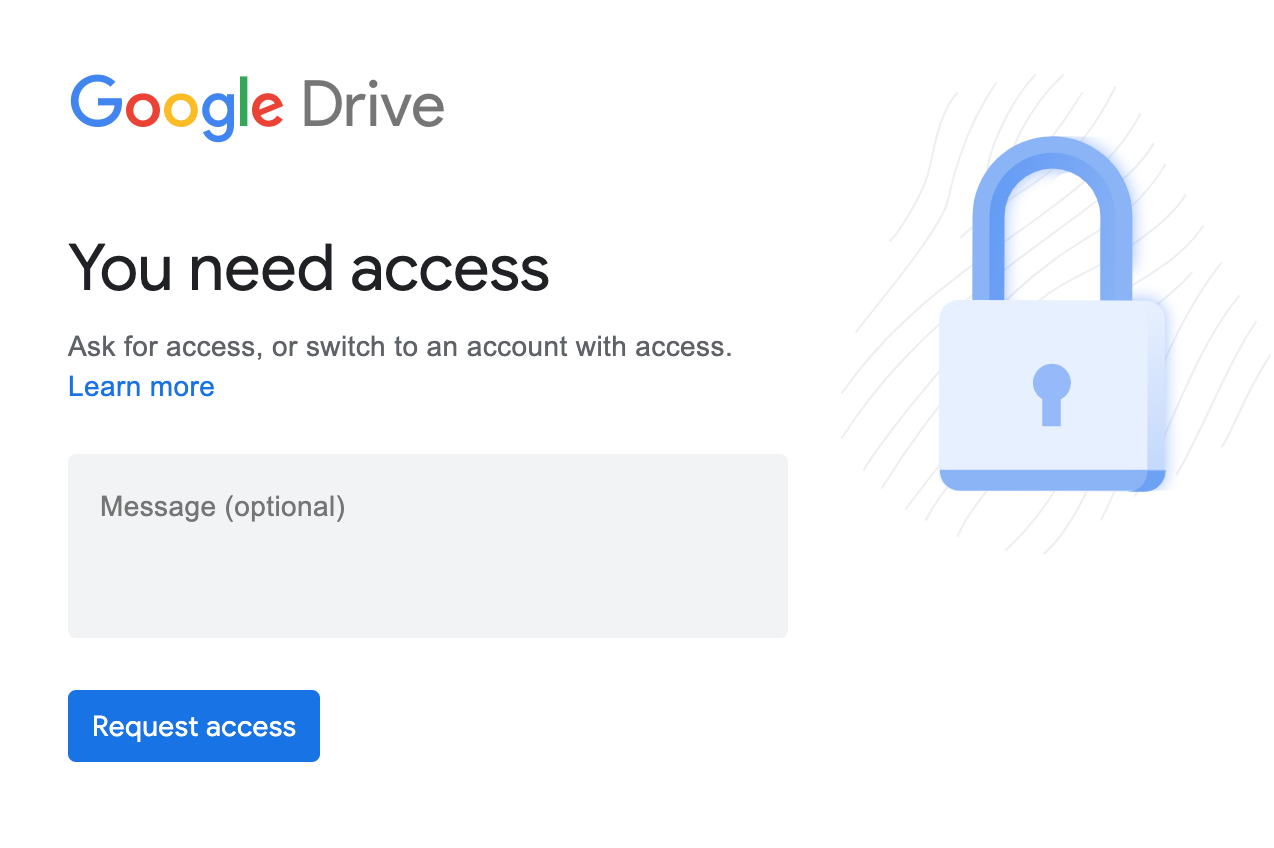
Task: Click the word access in the heading
Action: pos(451,272)
